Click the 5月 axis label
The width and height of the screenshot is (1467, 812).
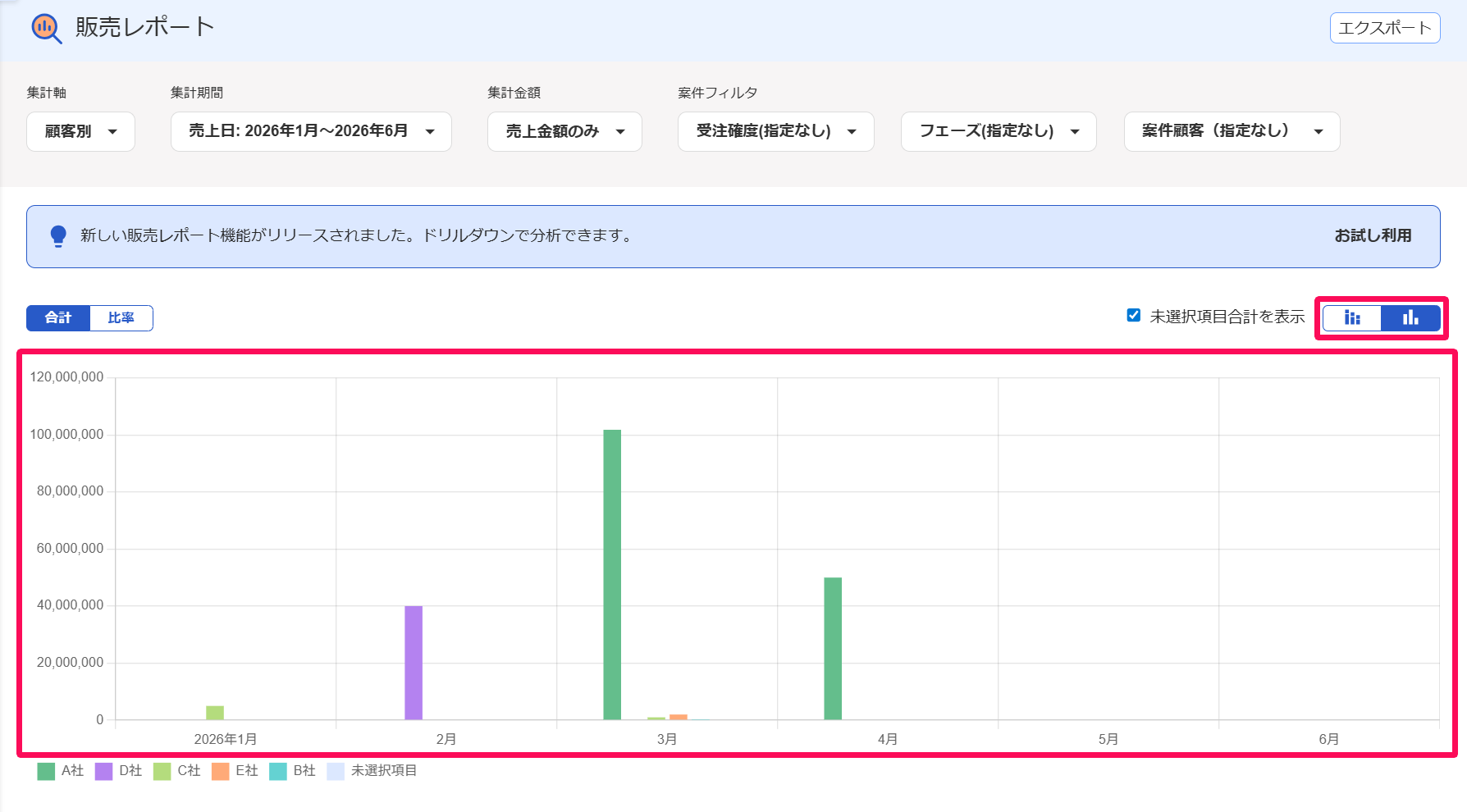tap(1108, 739)
